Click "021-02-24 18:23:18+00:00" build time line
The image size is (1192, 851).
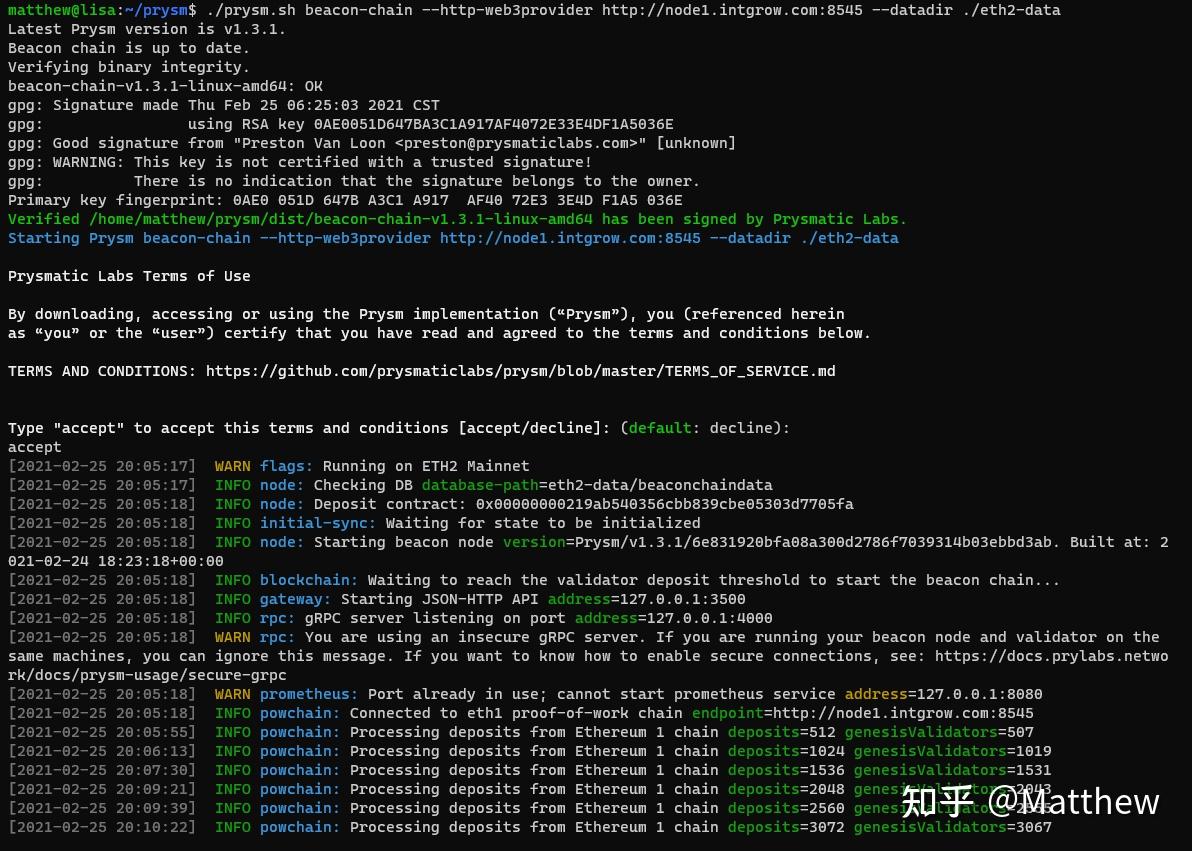click(x=116, y=561)
